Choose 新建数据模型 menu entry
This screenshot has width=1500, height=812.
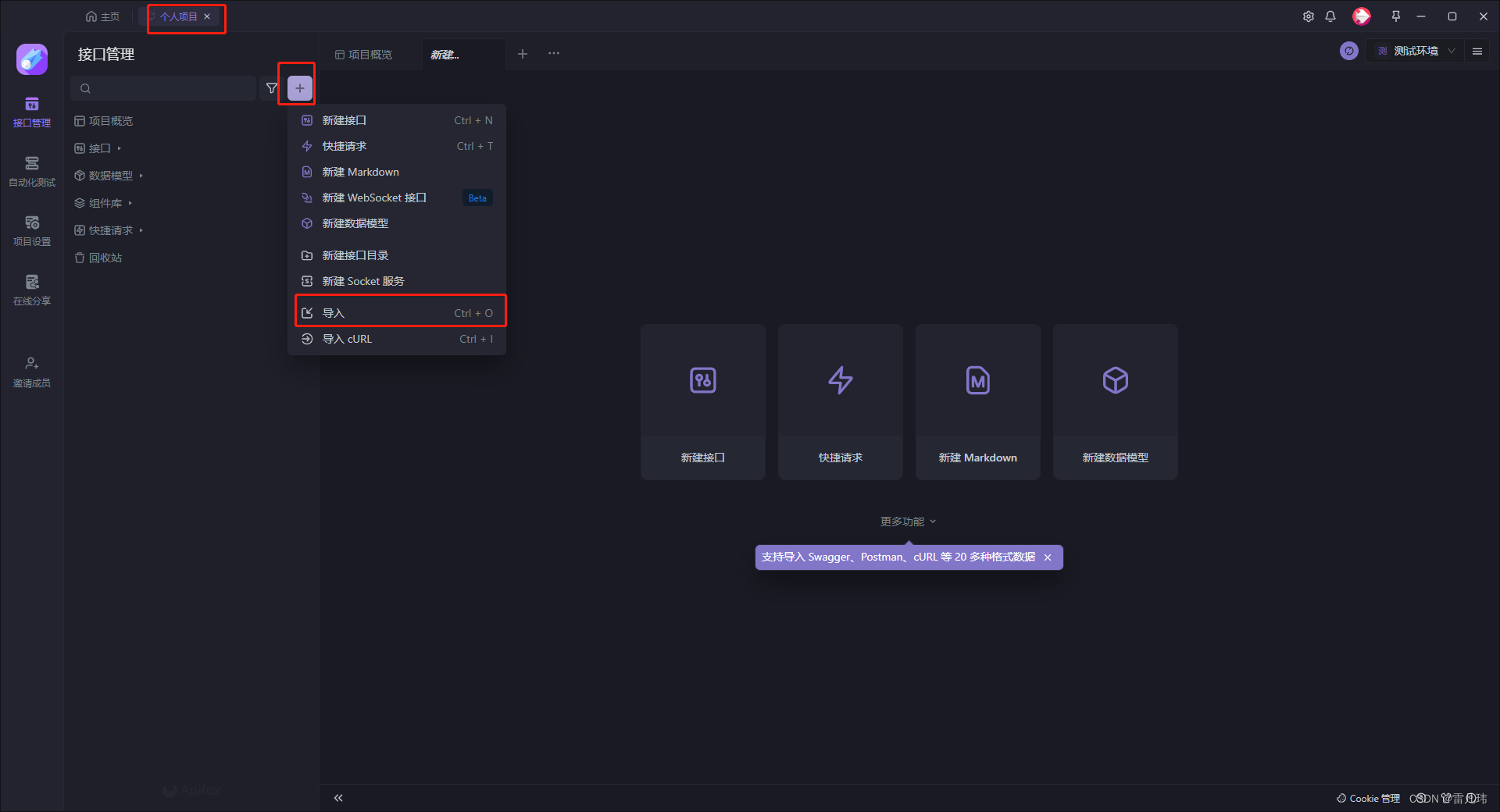click(397, 223)
